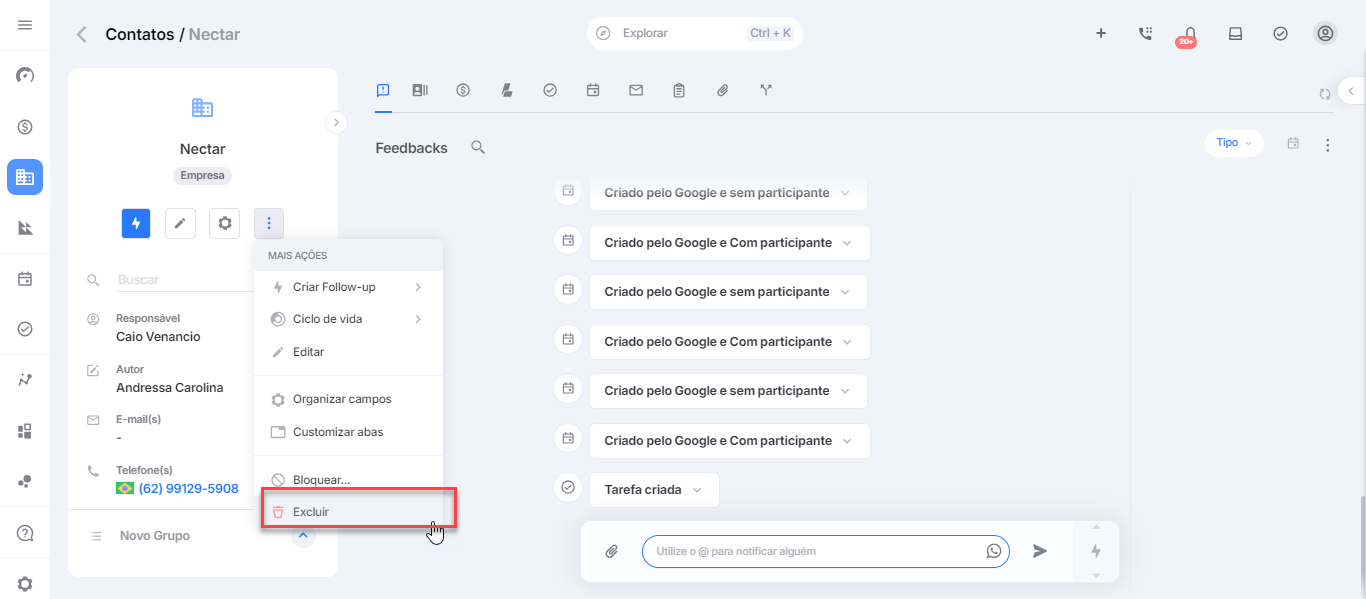Click the paperclip attach icon in message box
The width and height of the screenshot is (1366, 599).
[x=611, y=551]
